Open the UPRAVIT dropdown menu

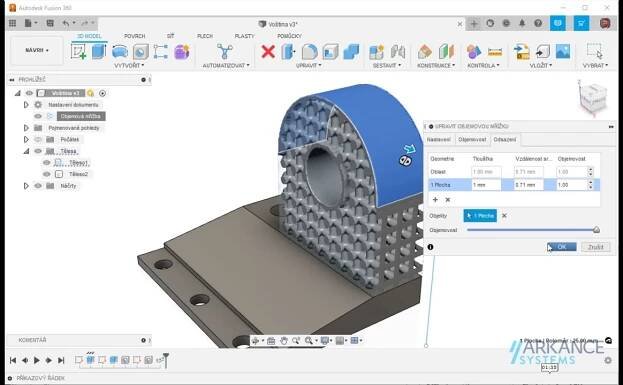click(x=308, y=65)
